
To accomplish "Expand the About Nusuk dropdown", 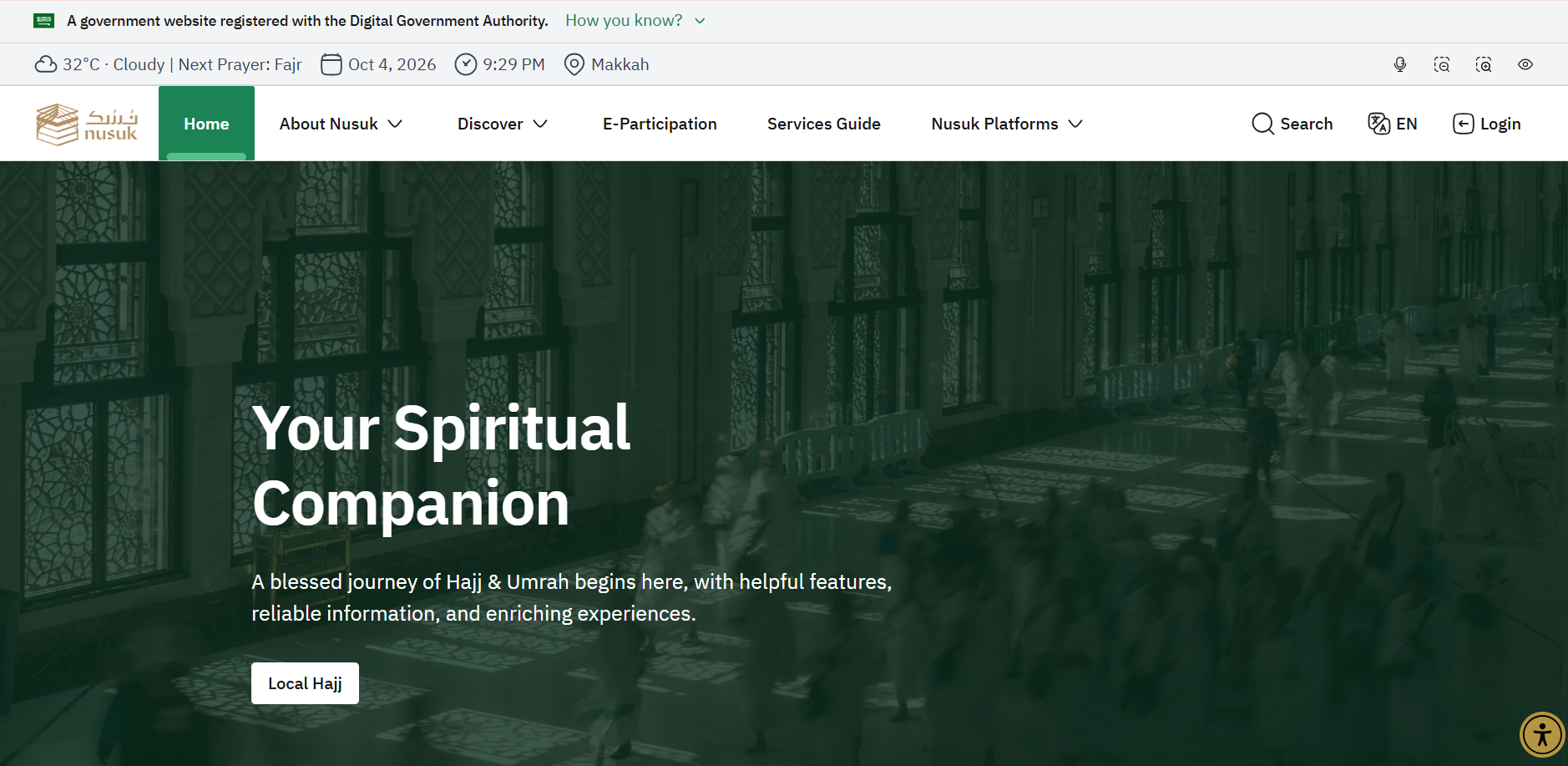I will click(341, 124).
